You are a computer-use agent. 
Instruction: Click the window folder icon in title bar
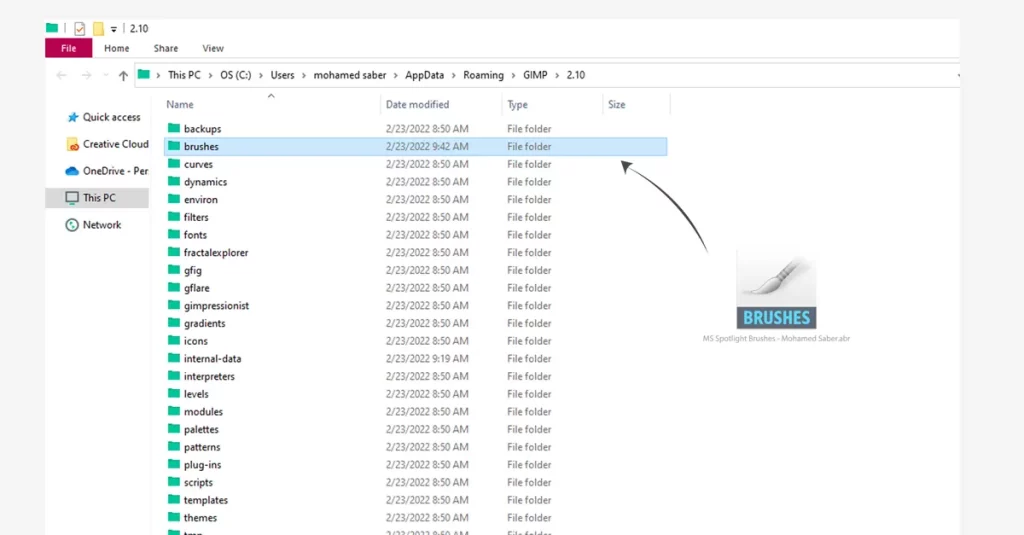tap(52, 28)
